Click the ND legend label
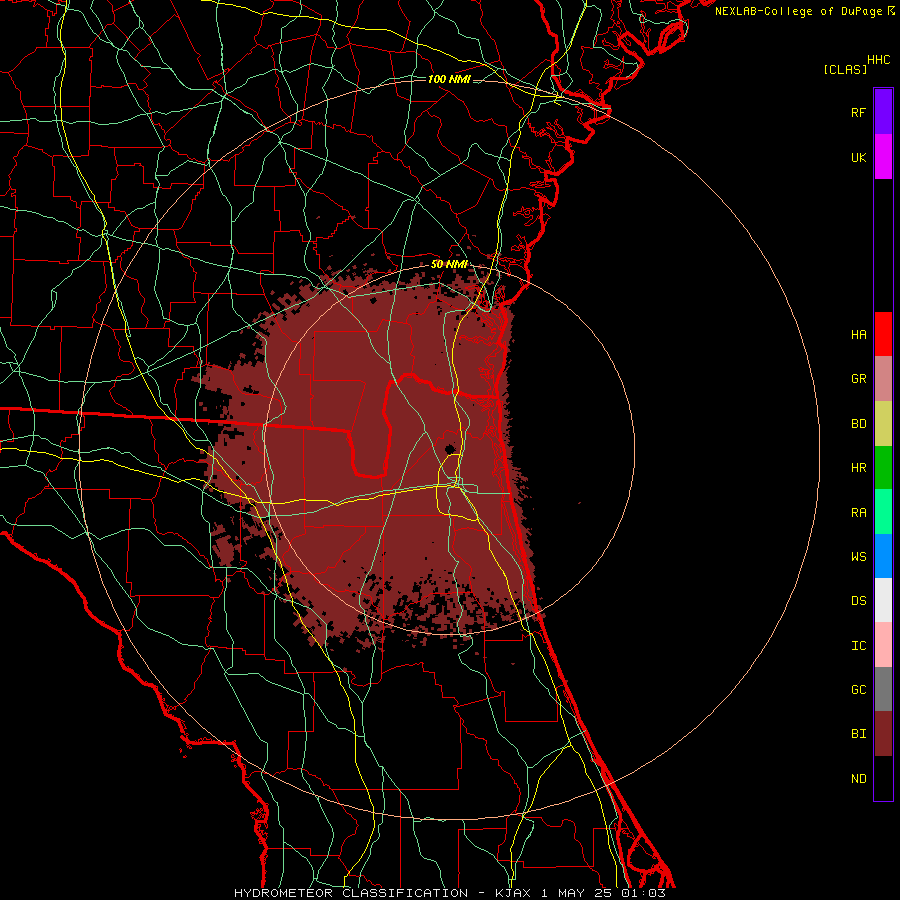This screenshot has height=900, width=900. (x=858, y=779)
